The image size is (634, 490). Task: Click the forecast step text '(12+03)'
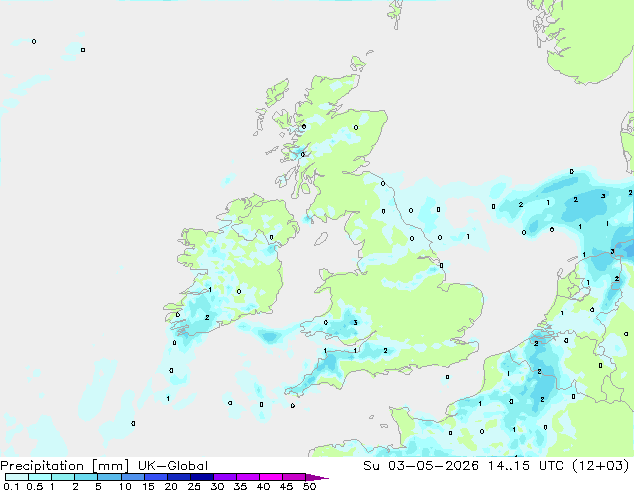pos(601,465)
